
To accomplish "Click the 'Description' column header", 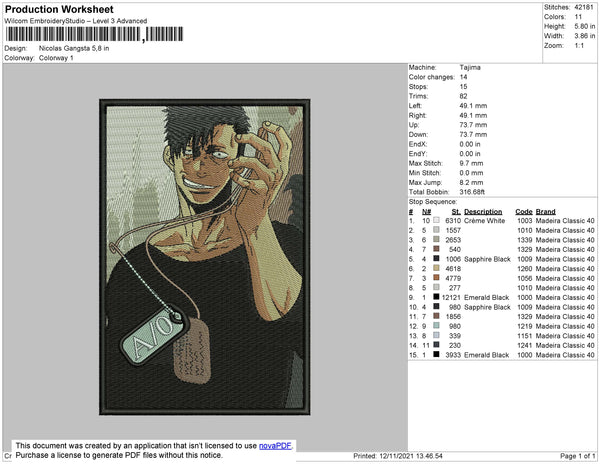I will pos(483,212).
